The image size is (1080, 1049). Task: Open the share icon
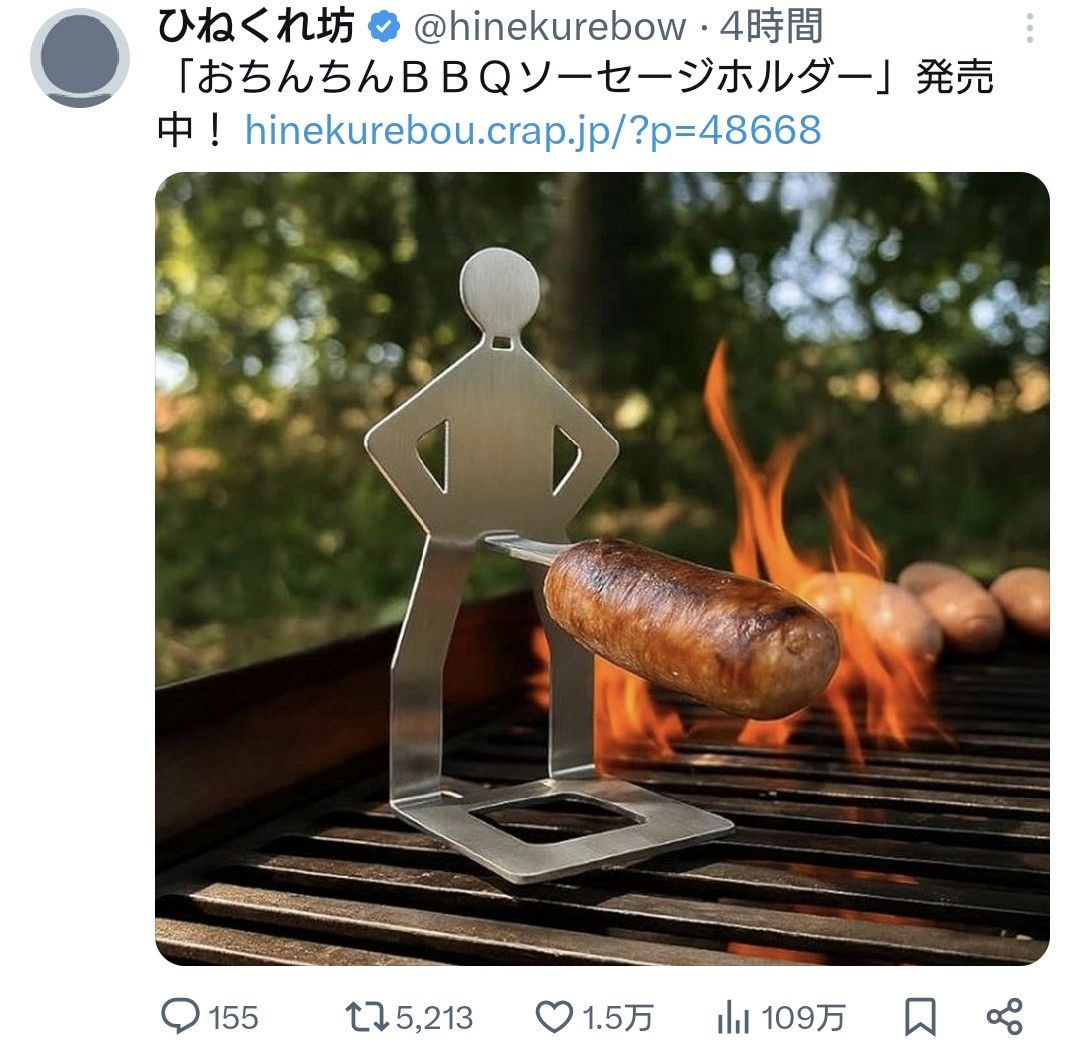pos(1003,1017)
